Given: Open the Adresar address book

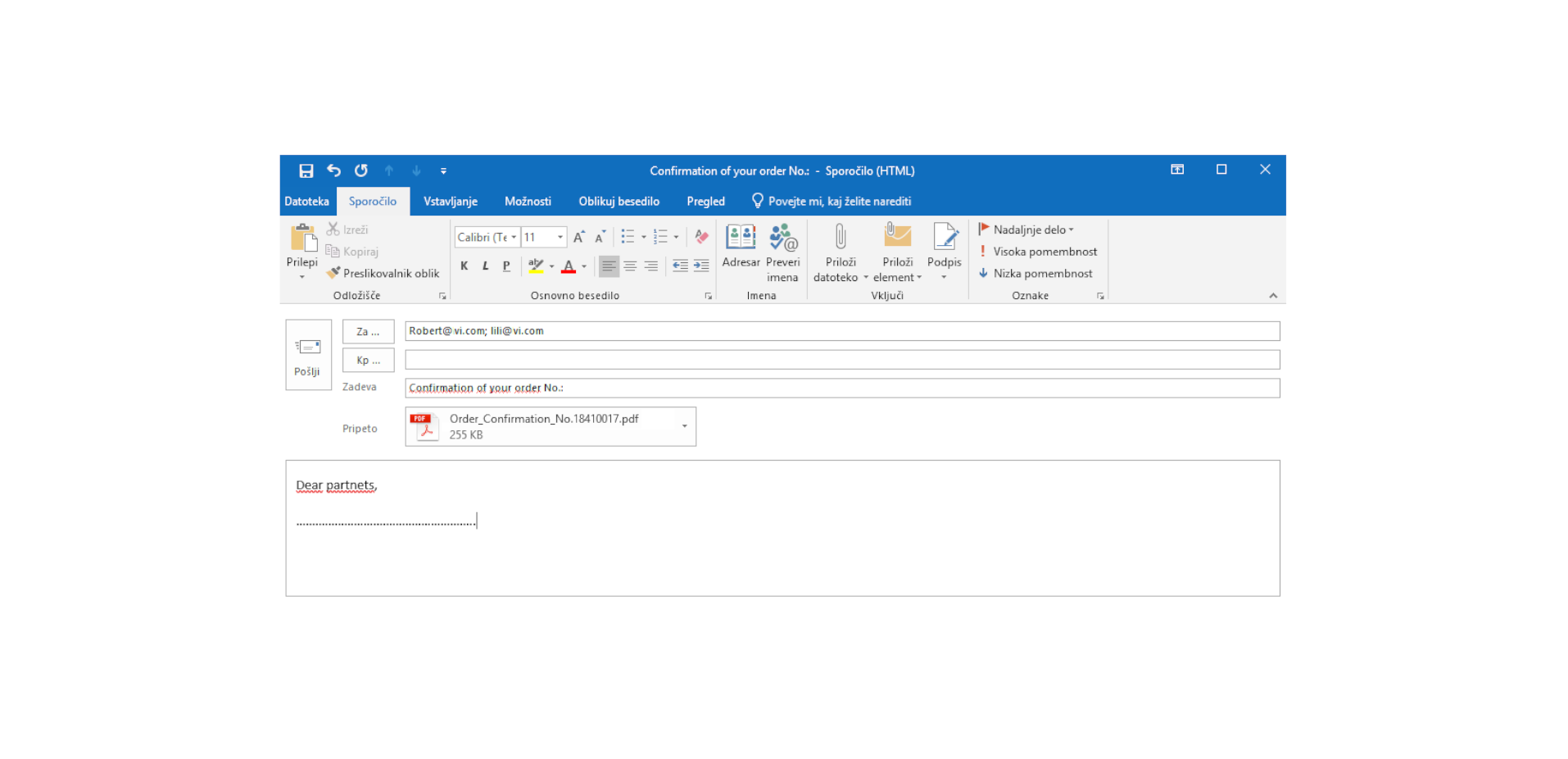Looking at the screenshot, I should point(741,245).
